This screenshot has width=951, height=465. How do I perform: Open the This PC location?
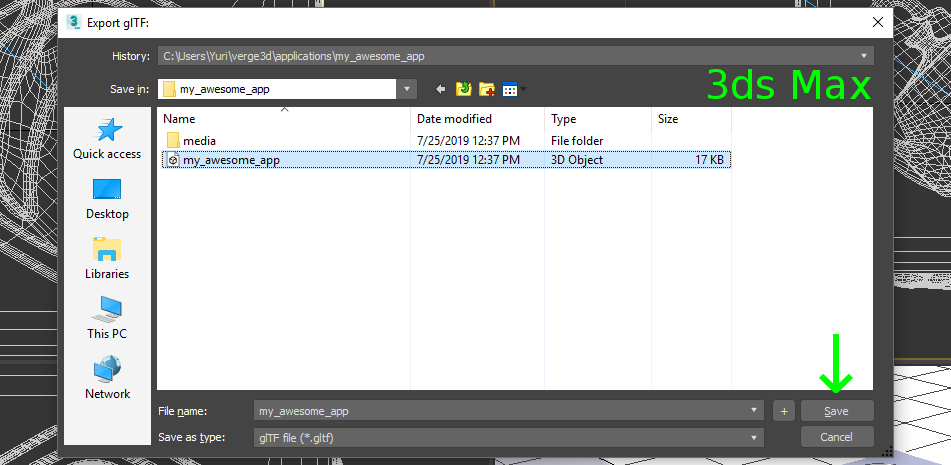107,318
